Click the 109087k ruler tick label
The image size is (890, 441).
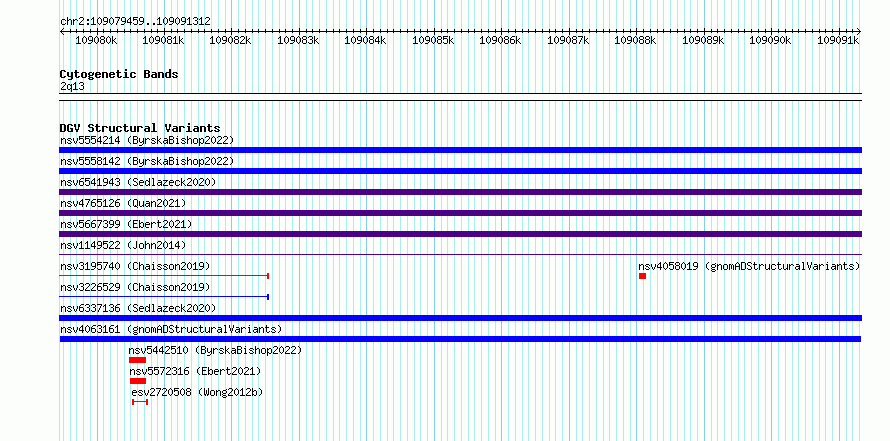[569, 40]
